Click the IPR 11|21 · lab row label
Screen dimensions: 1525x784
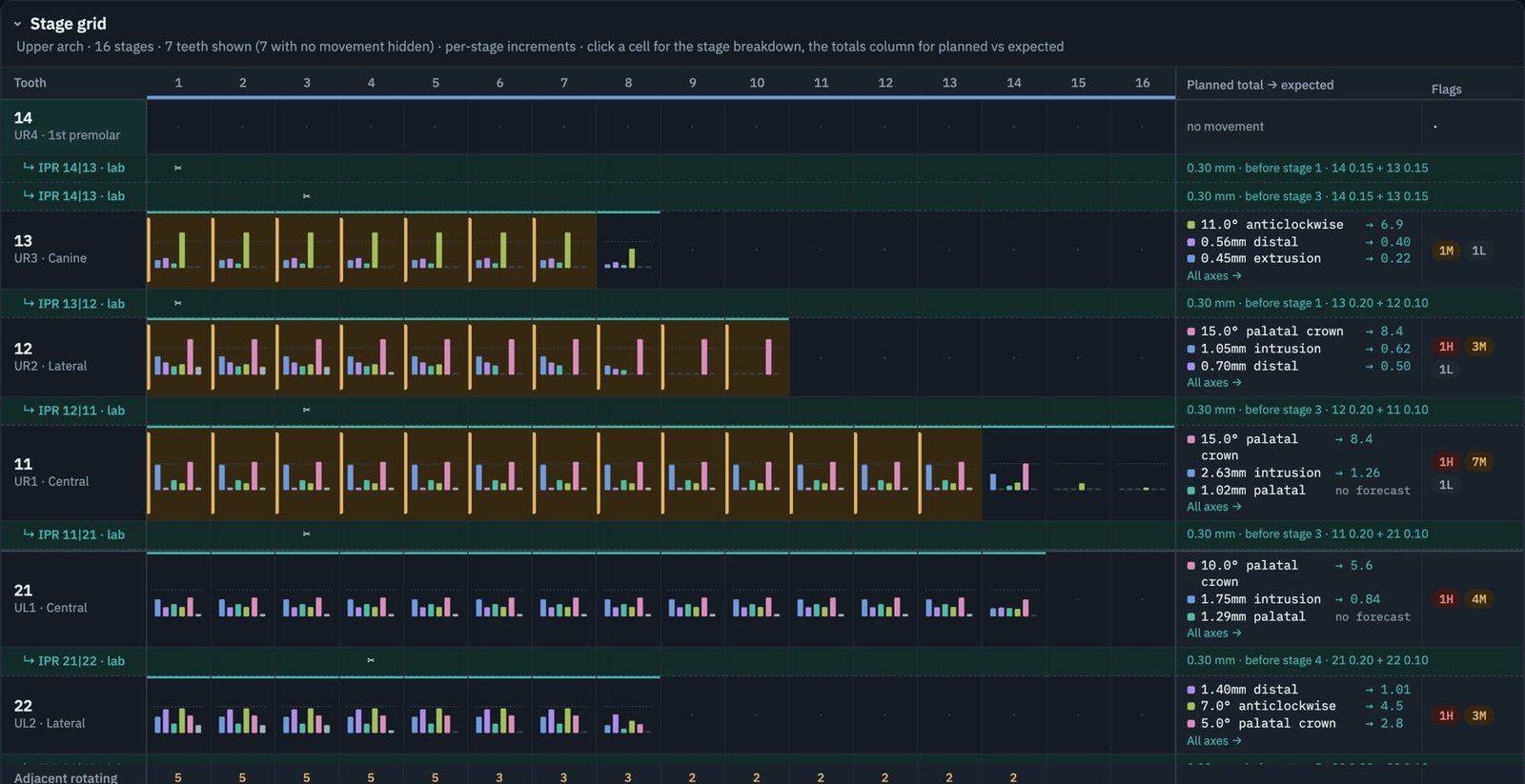(73, 534)
